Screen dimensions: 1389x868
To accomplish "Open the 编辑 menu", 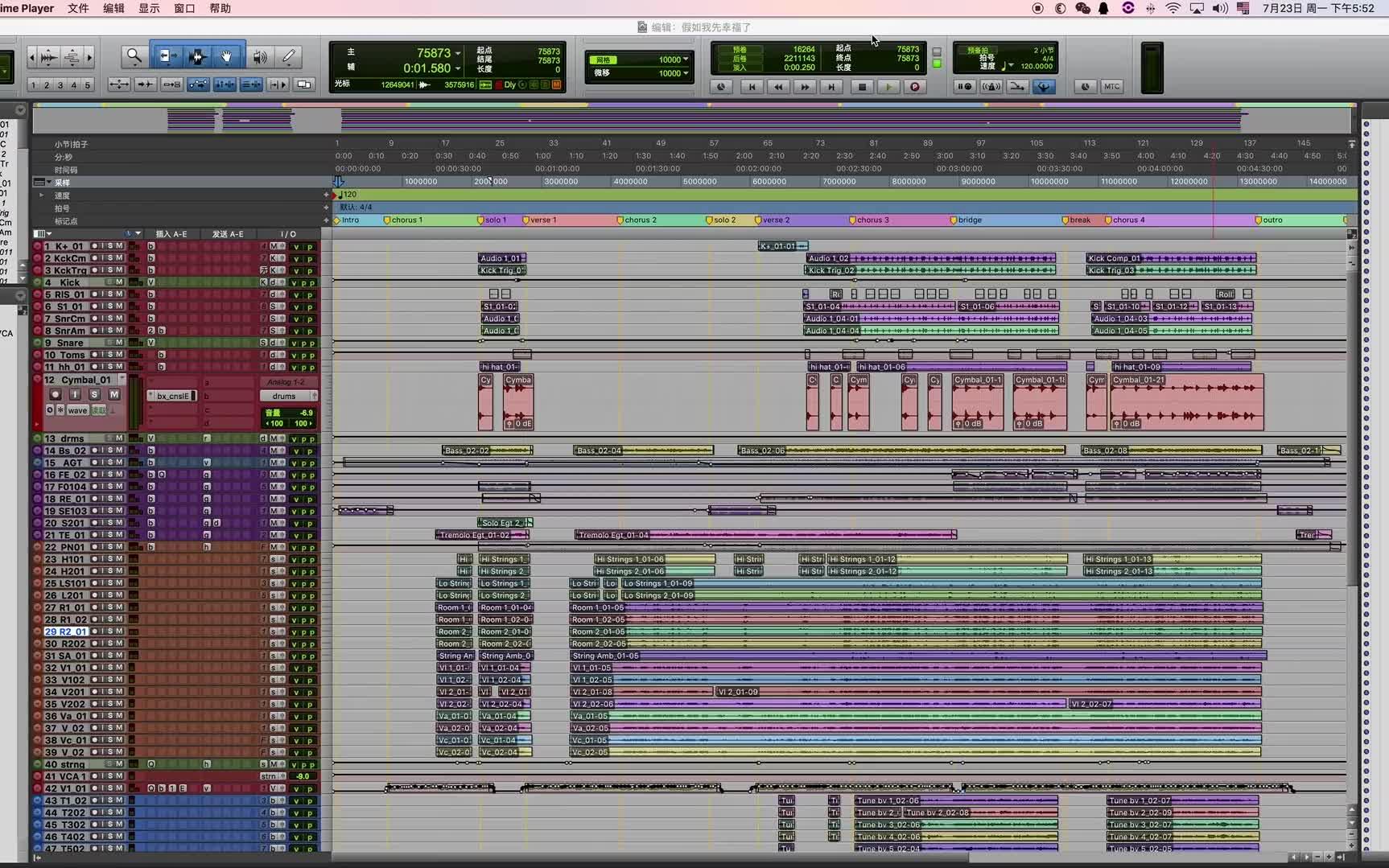I will tap(113, 8).
